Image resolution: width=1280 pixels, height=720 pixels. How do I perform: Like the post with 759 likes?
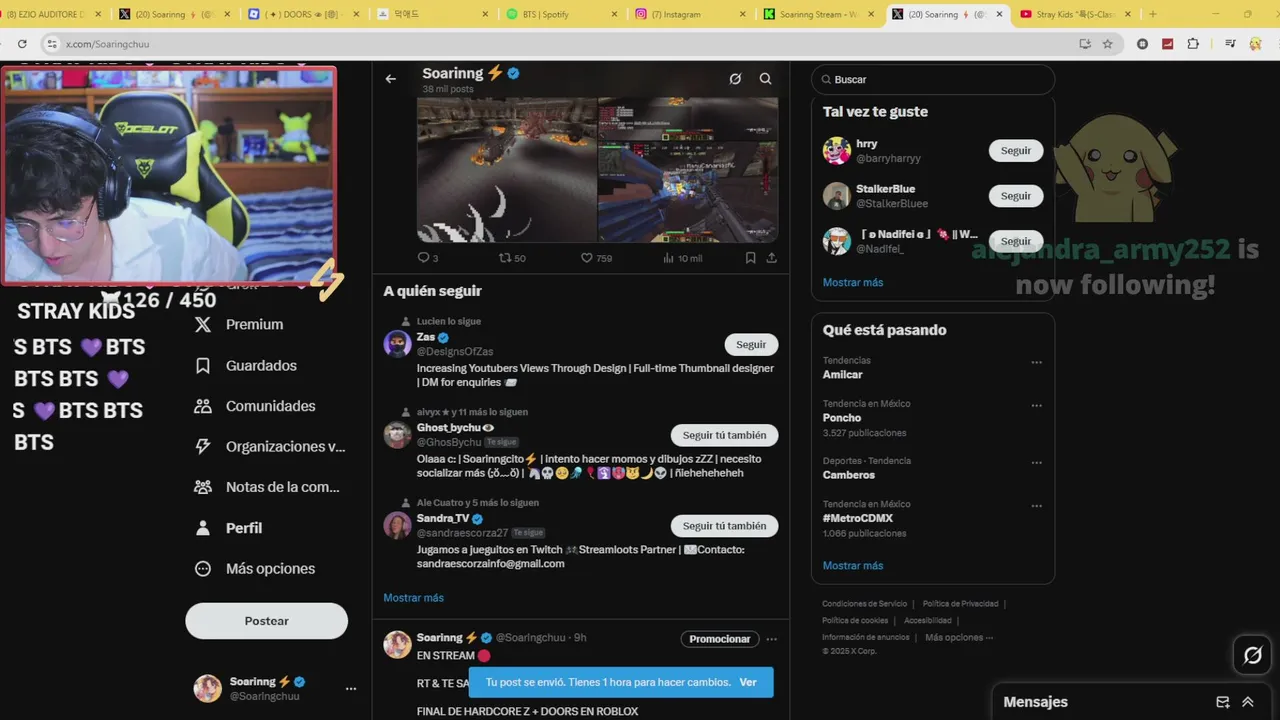(596, 258)
